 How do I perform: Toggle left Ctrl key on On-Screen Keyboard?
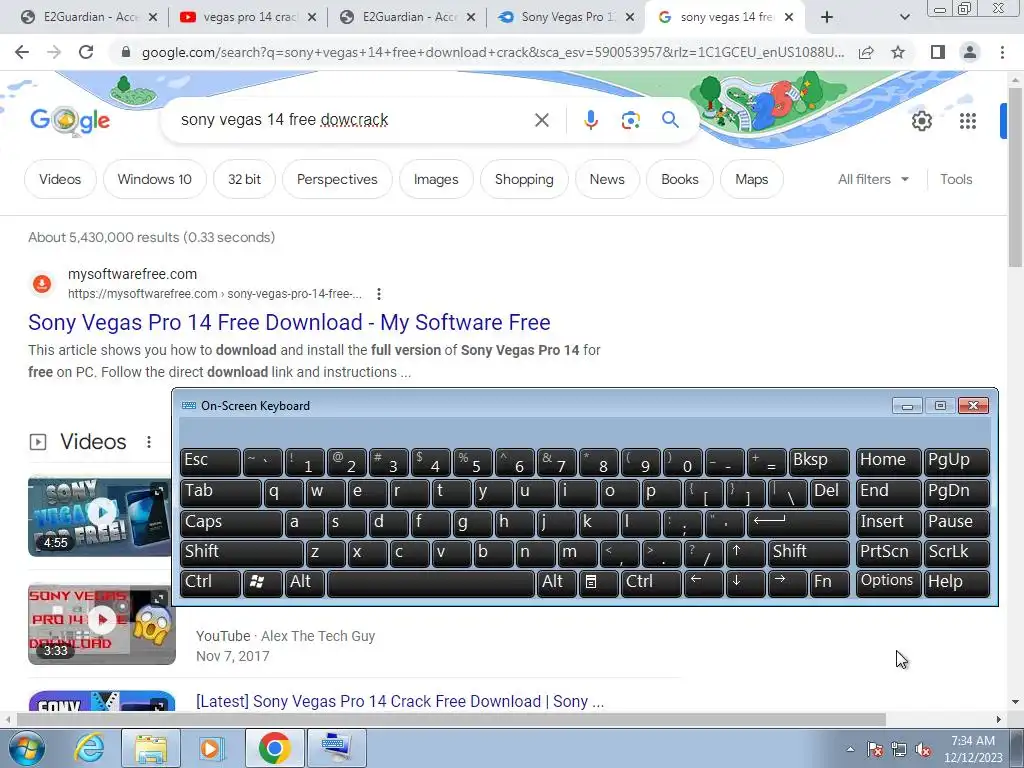point(210,583)
